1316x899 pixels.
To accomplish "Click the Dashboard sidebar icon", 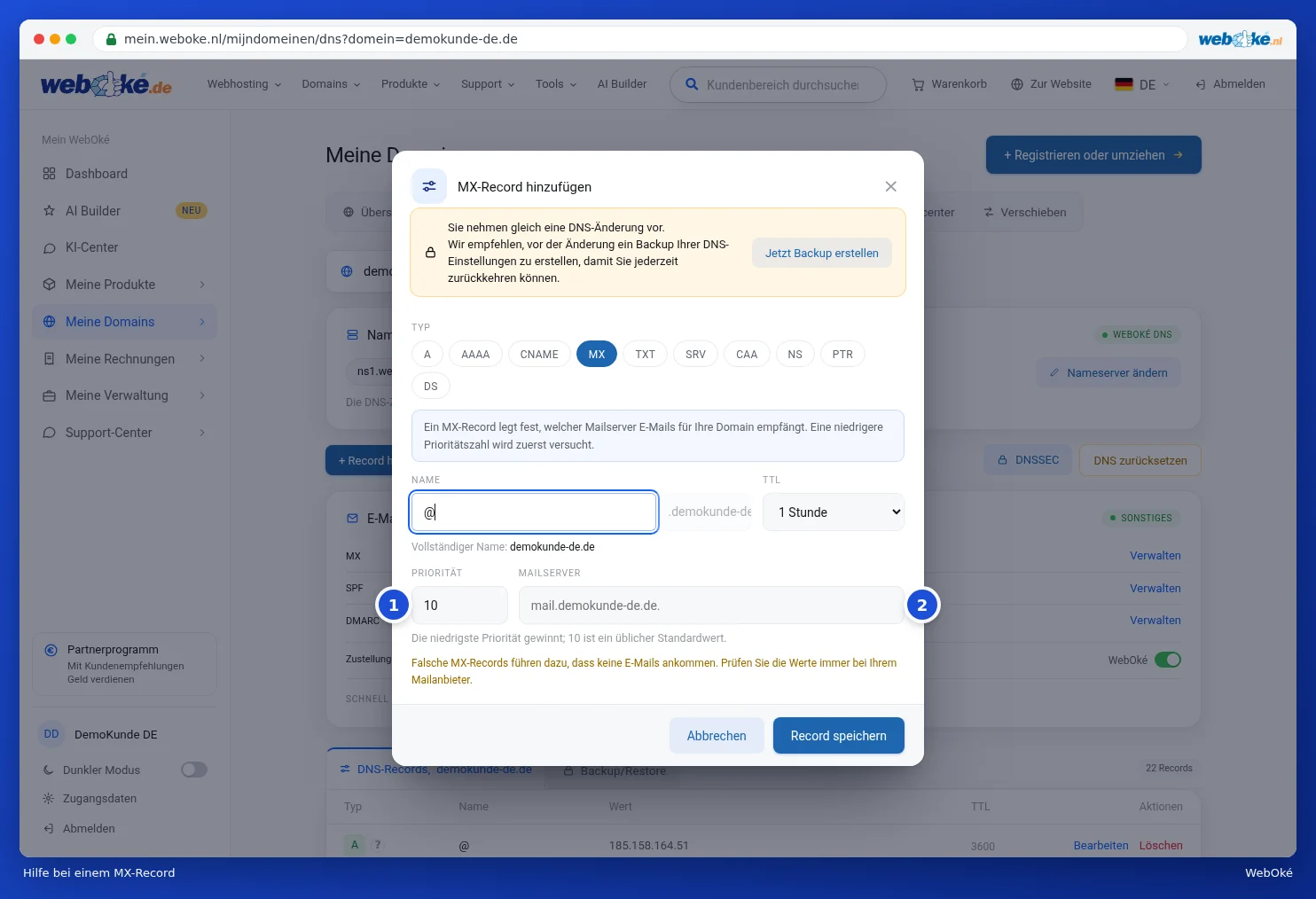I will coord(49,174).
